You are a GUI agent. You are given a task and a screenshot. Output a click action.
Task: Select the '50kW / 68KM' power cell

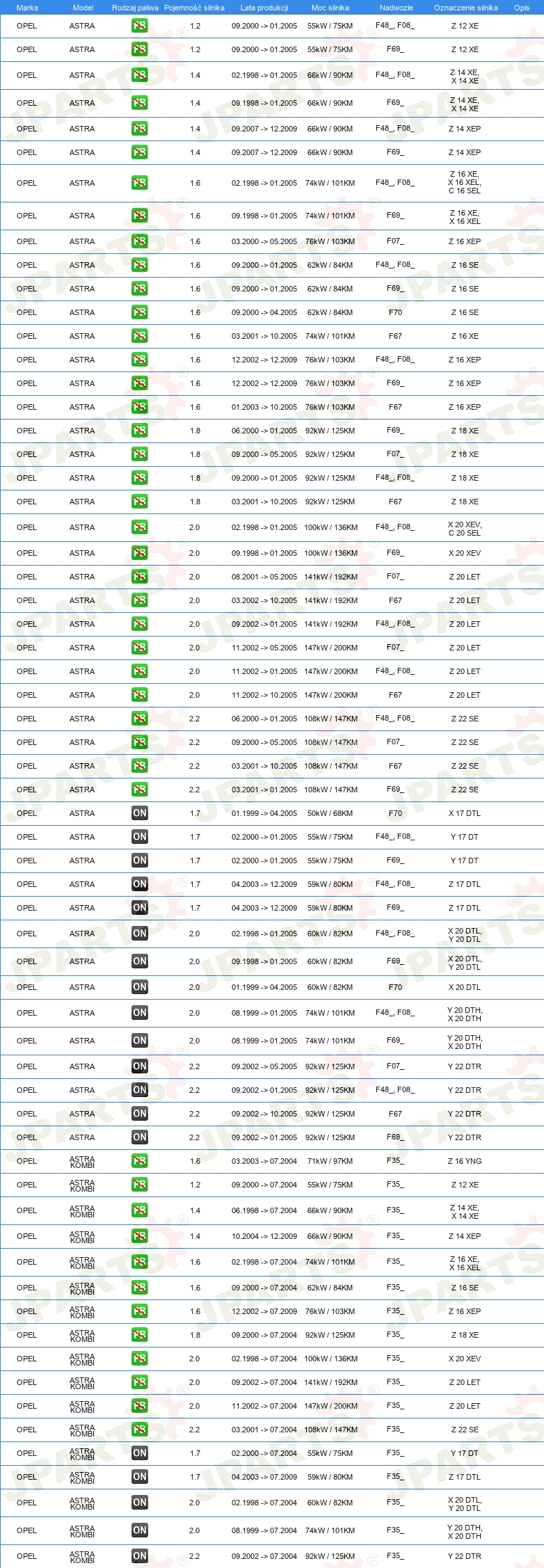[330, 813]
